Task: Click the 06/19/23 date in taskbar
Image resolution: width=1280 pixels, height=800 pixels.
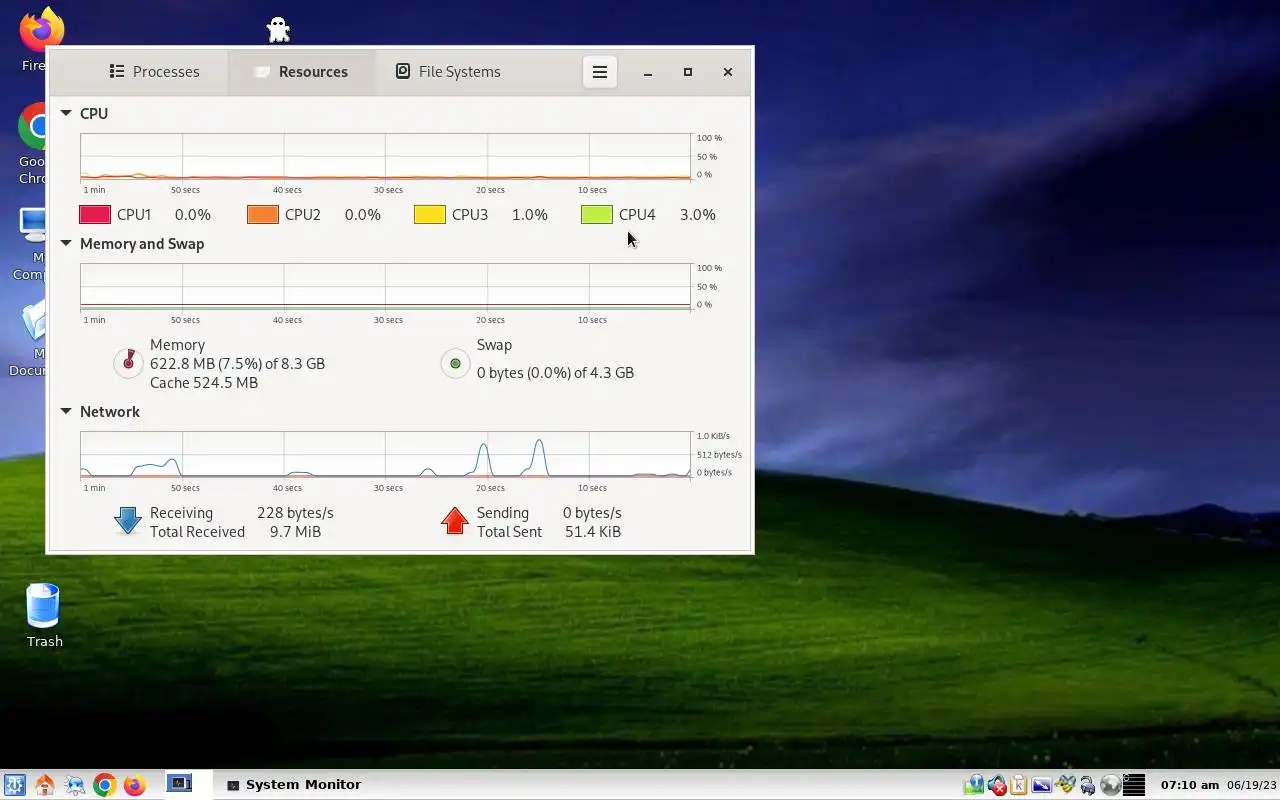Action: [x=1253, y=785]
